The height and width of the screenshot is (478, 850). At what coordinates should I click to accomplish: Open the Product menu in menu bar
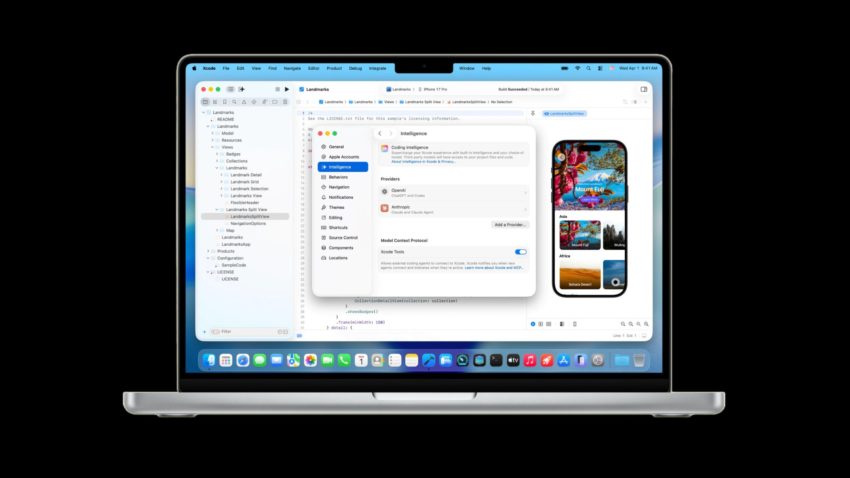coord(333,68)
